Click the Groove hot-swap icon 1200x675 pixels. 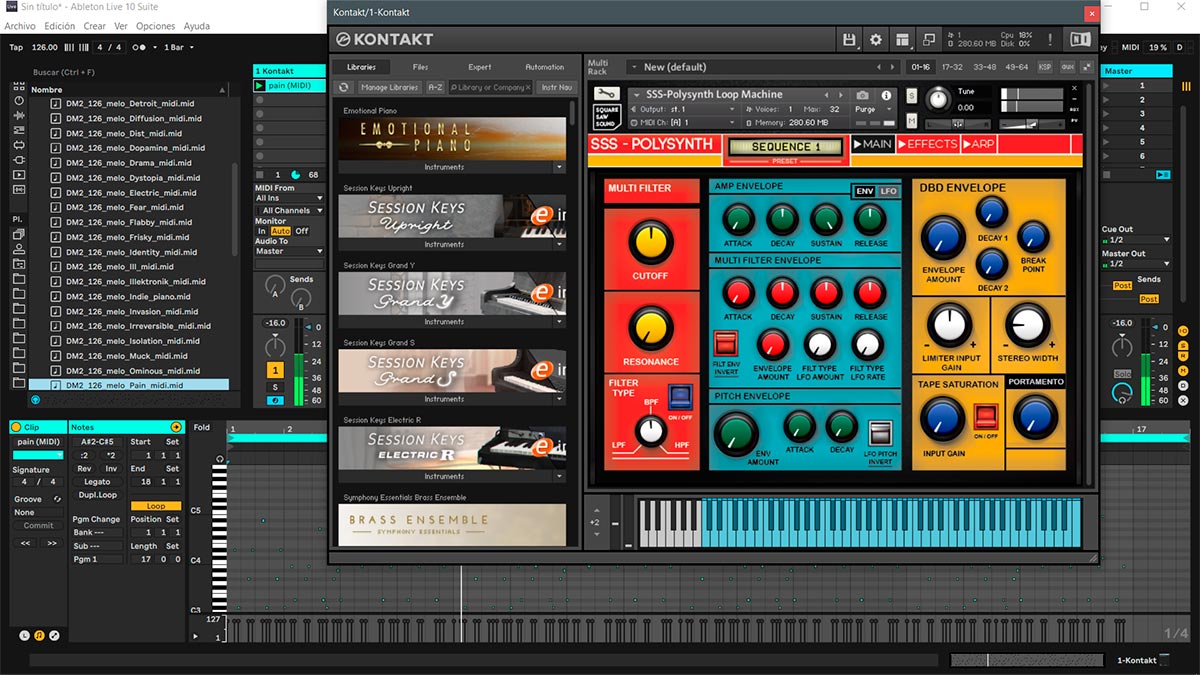57,499
